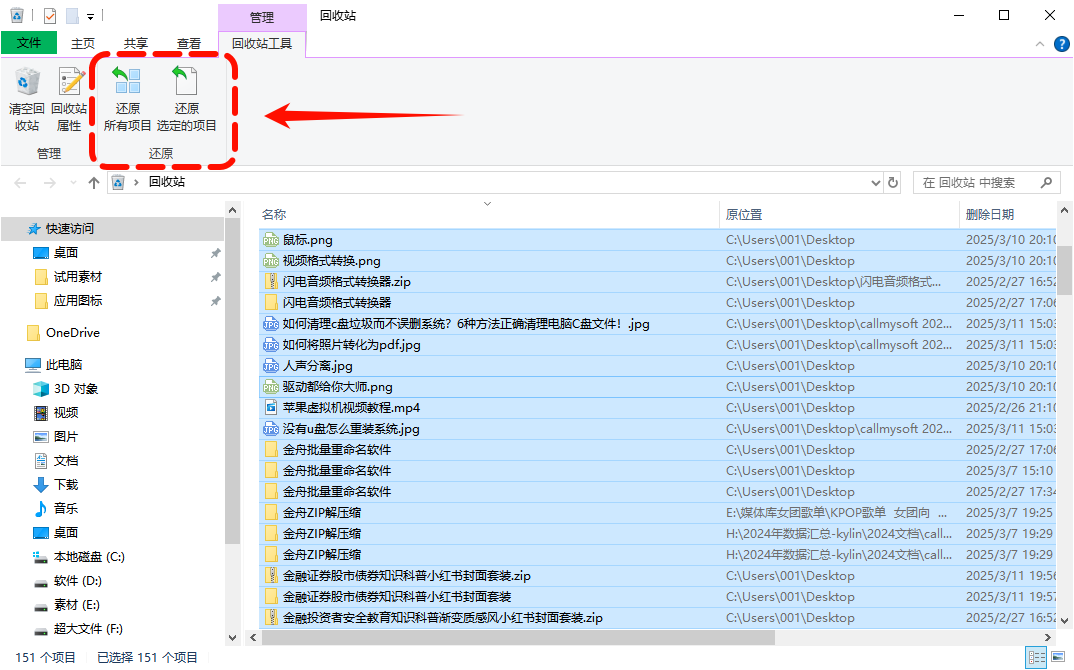The image size is (1074, 670).
Task: Open the Quick Access Toolbar customize dropdown
Action: point(90,16)
